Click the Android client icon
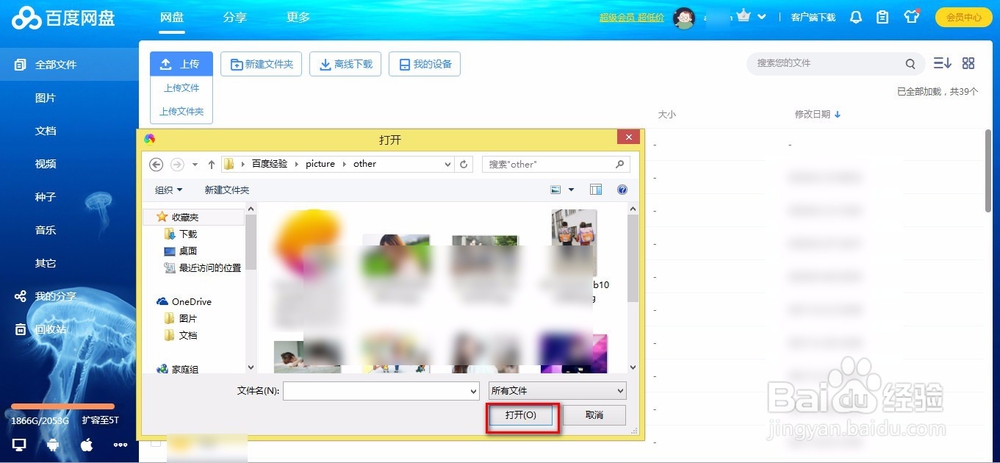 (53, 445)
